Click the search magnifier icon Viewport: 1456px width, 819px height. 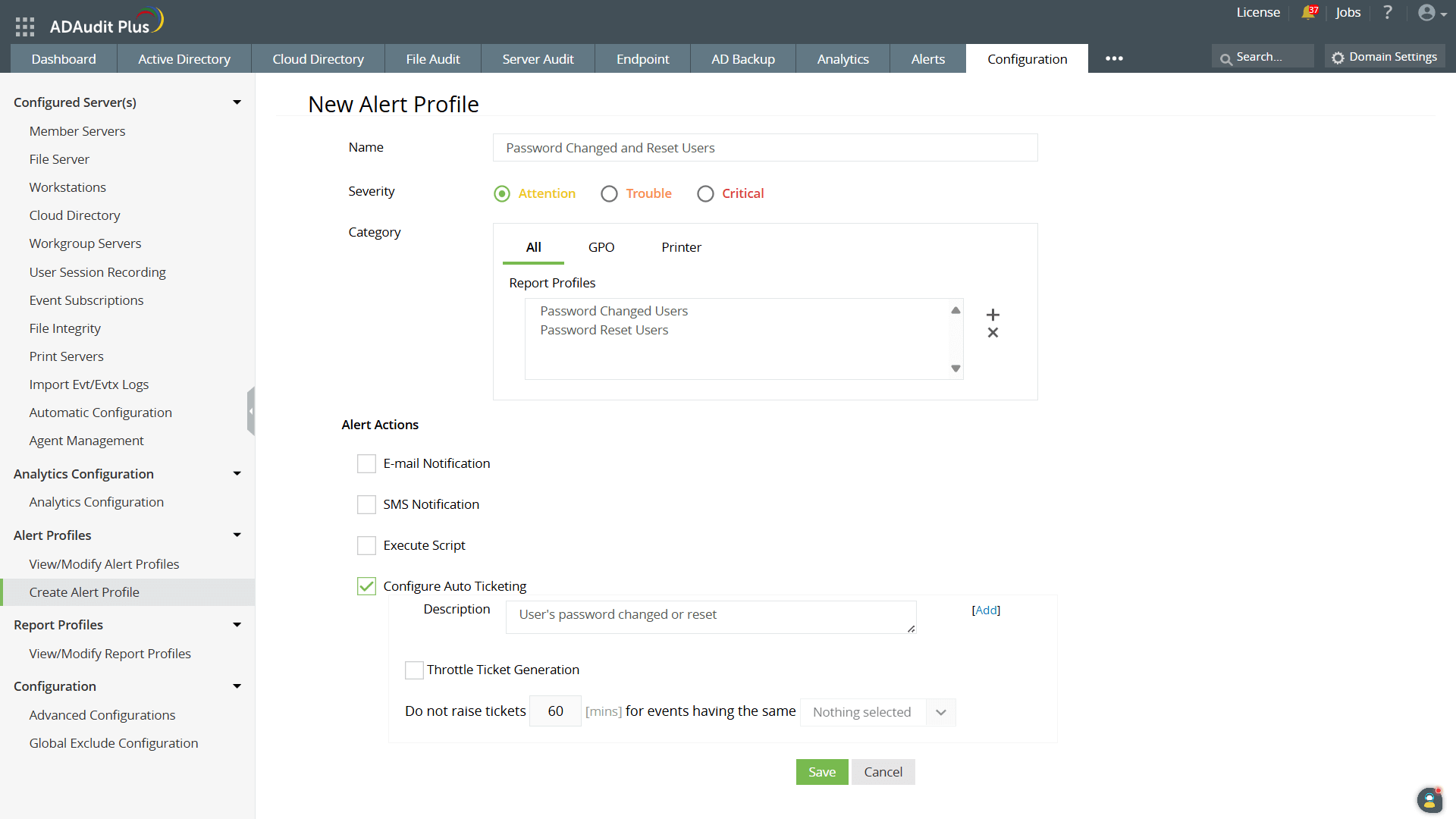[1228, 57]
